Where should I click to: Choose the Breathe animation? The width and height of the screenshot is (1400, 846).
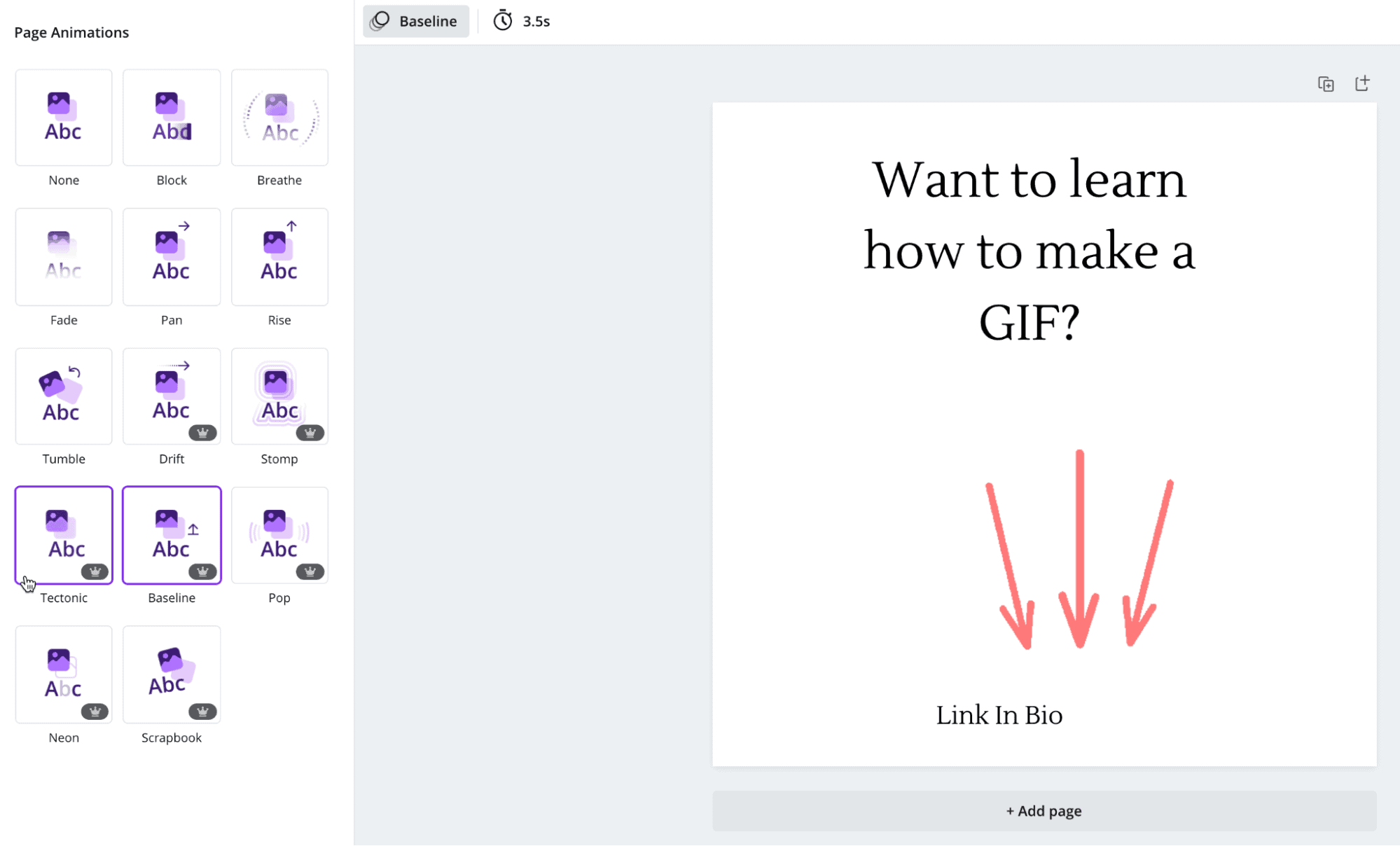279,118
